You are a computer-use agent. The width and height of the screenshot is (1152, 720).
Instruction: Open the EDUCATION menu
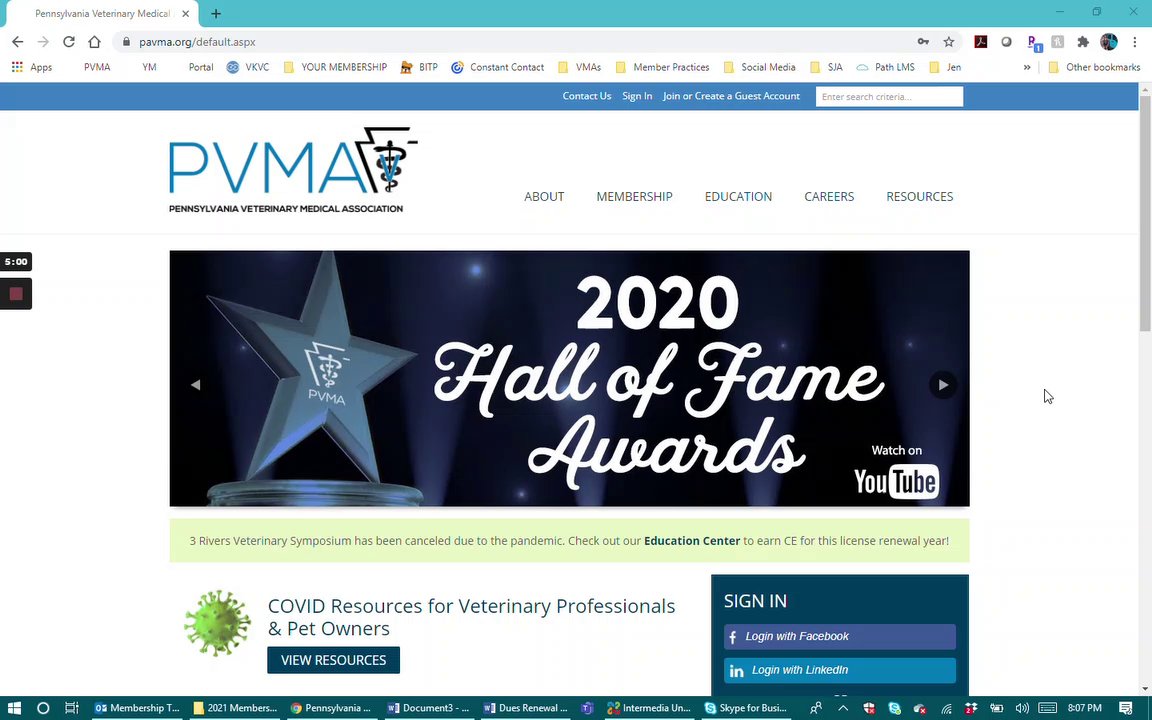(x=738, y=196)
